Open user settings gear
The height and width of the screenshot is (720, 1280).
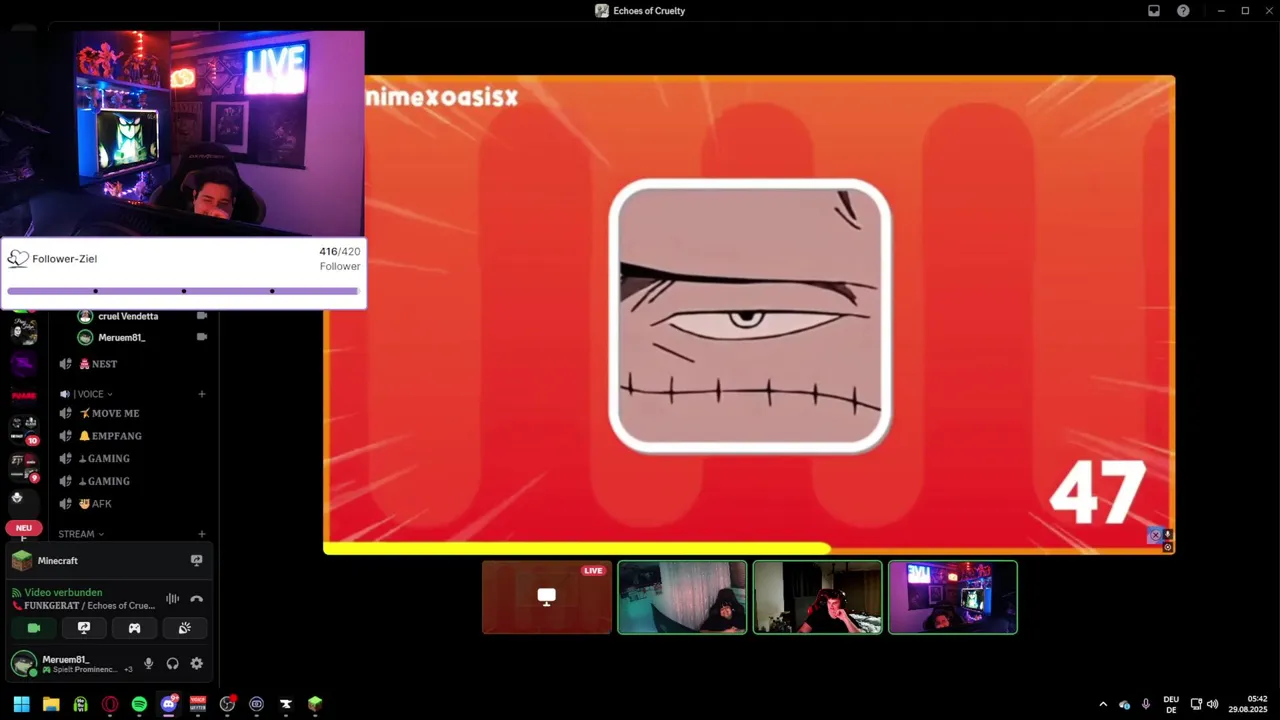pyautogui.click(x=196, y=663)
